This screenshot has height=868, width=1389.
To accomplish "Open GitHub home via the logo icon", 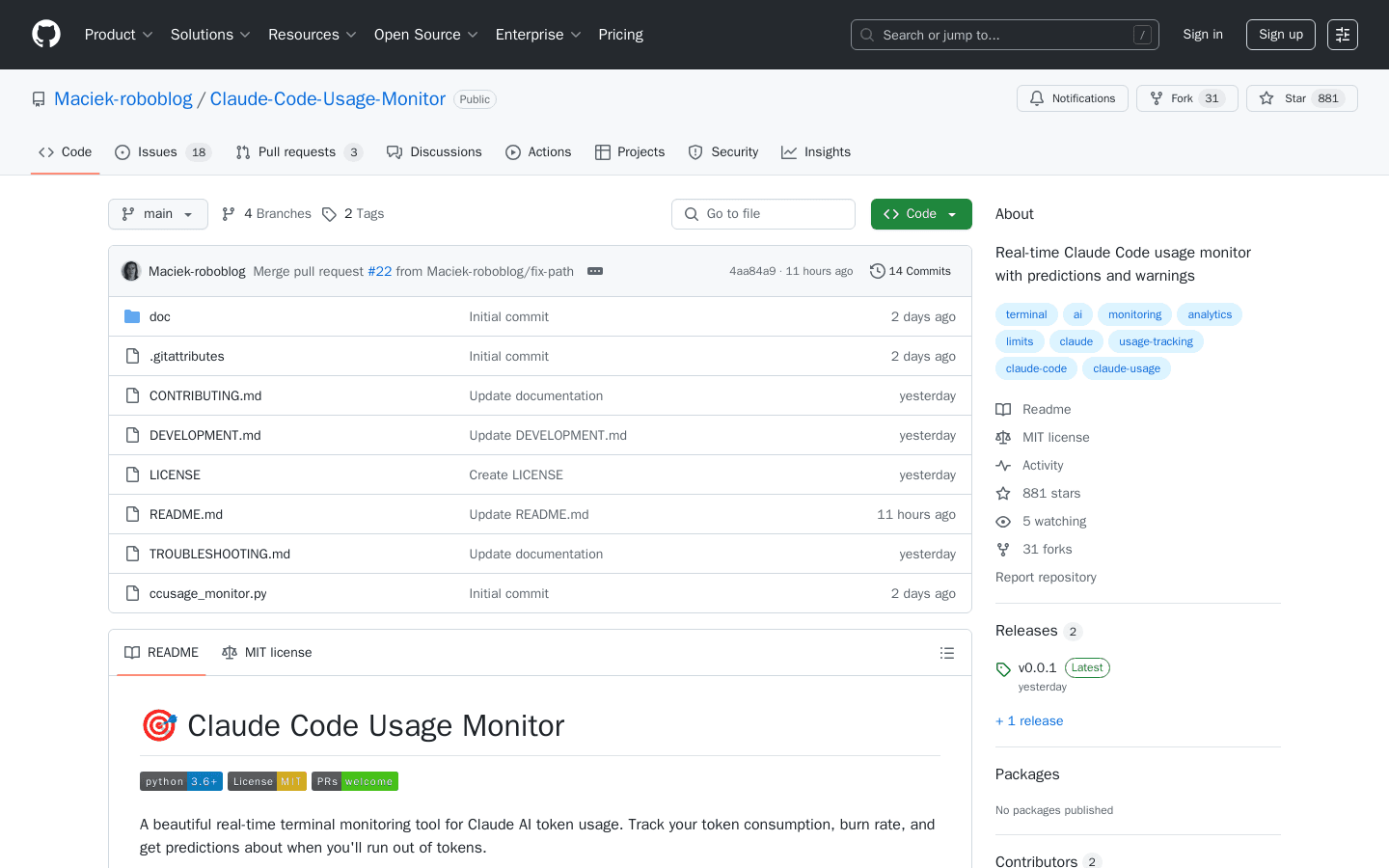I will [x=45, y=34].
